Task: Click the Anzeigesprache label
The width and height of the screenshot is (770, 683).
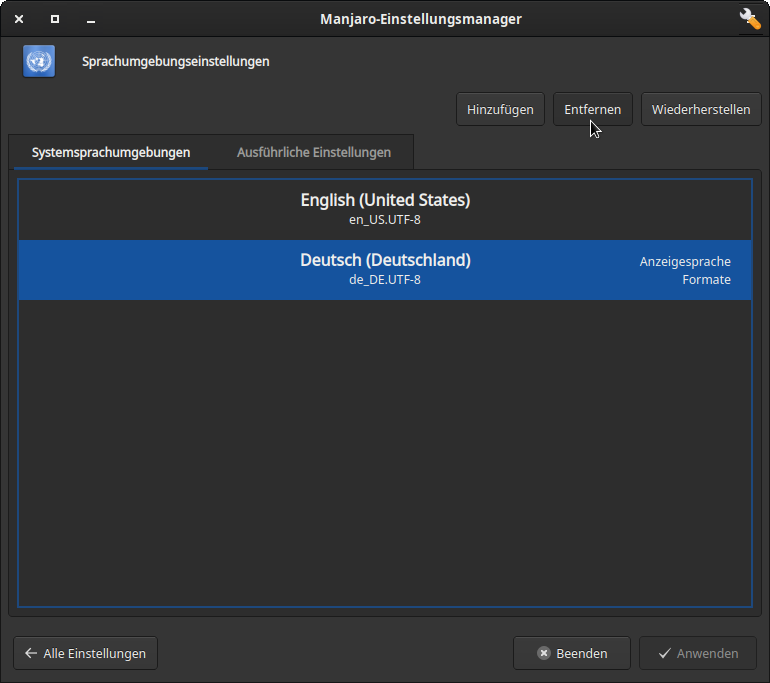Action: pyautogui.click(x=685, y=262)
